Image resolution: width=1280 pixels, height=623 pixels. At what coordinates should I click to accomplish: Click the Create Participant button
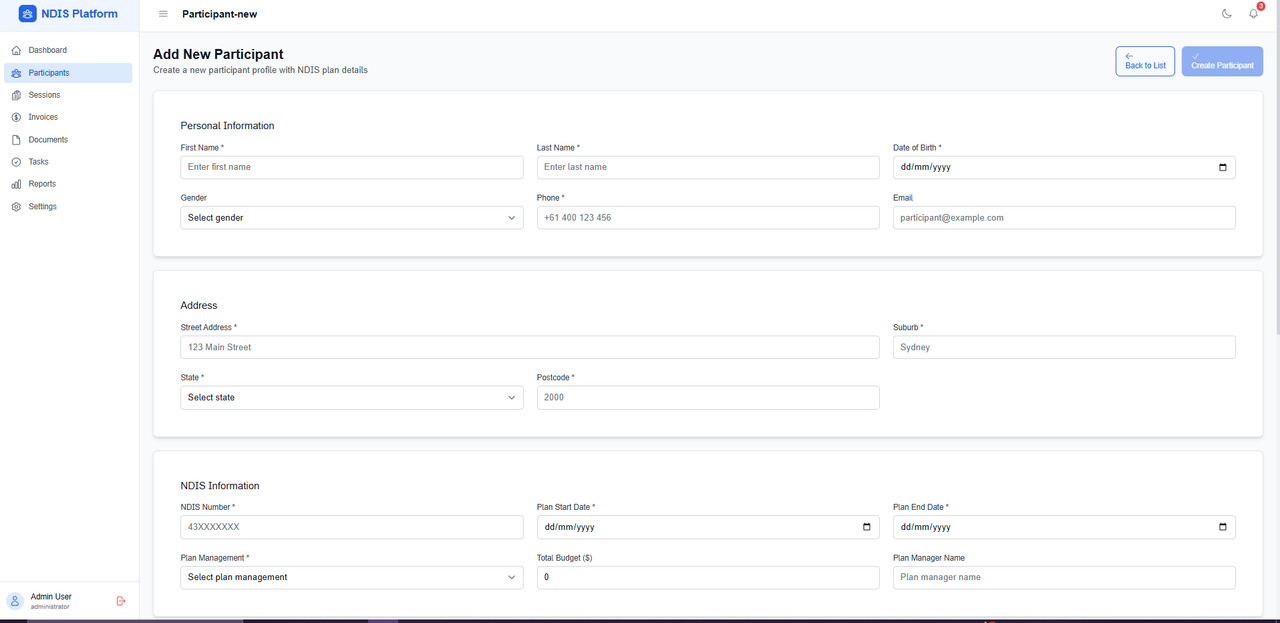1222,61
